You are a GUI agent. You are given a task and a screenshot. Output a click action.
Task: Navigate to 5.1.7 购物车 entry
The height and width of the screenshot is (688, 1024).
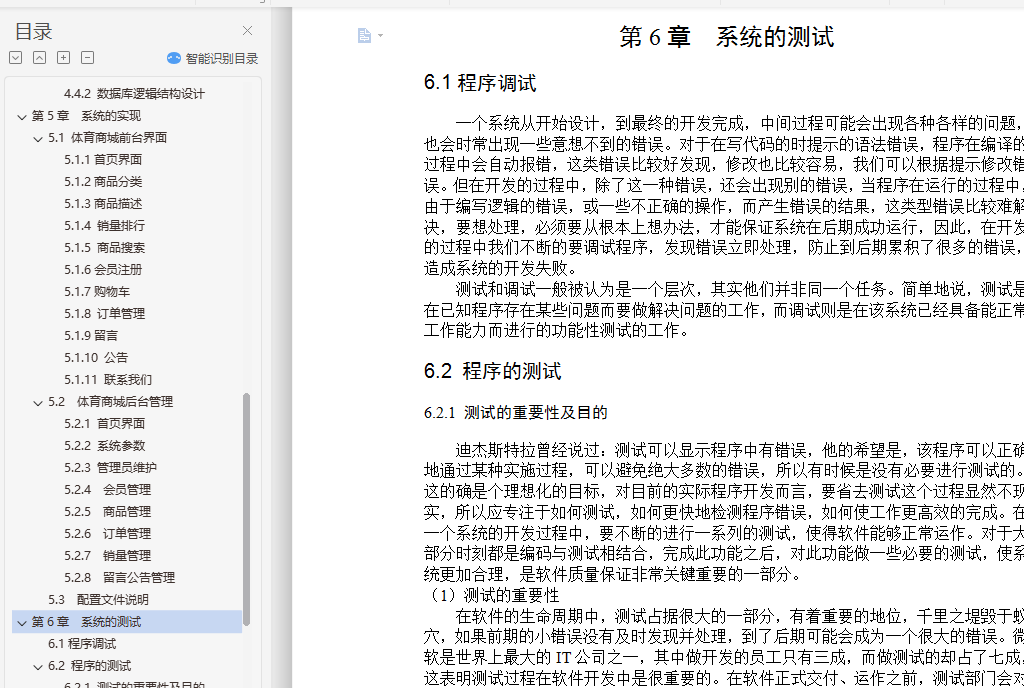(x=97, y=291)
